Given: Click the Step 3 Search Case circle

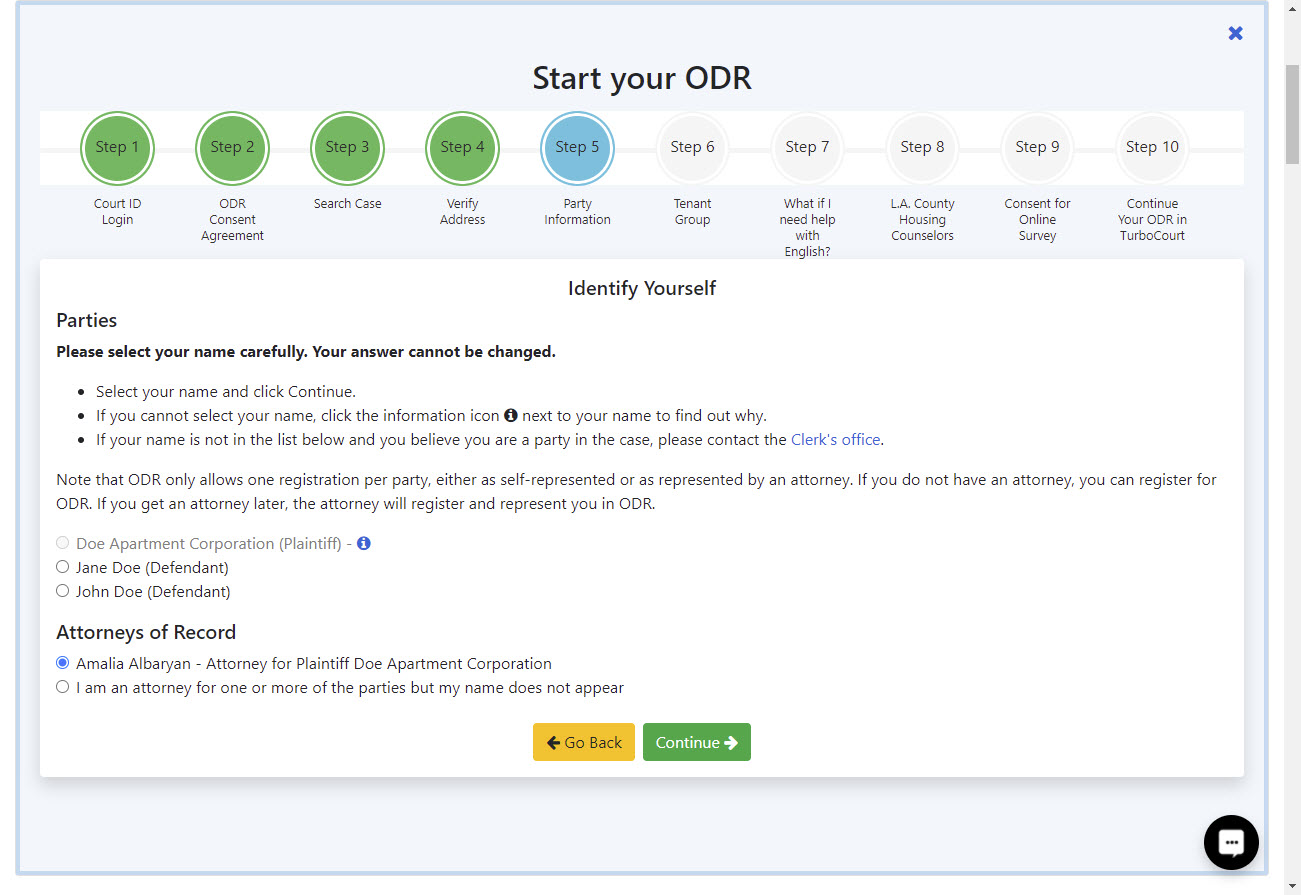Looking at the screenshot, I should click(x=347, y=147).
